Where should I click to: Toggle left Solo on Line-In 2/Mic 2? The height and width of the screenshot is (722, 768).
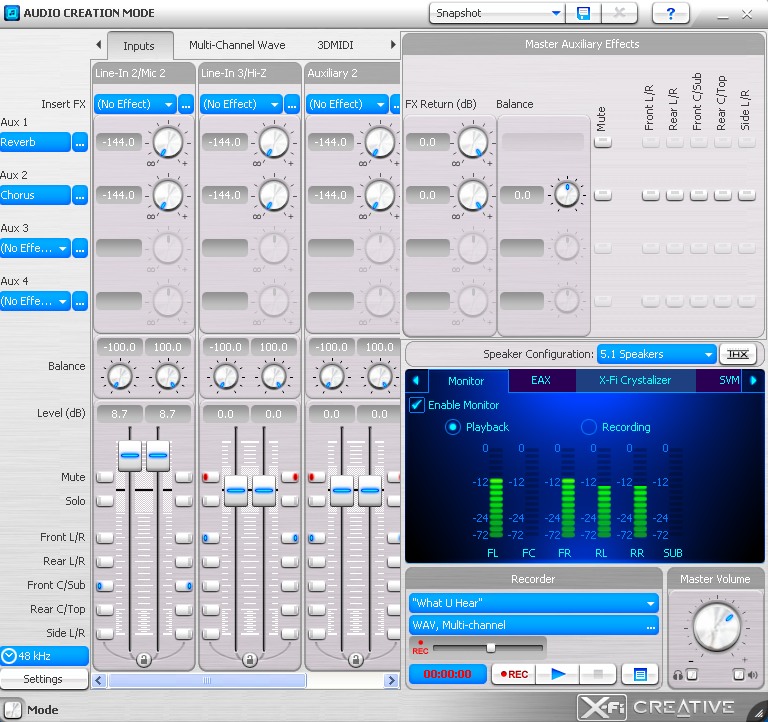pyautogui.click(x=105, y=501)
